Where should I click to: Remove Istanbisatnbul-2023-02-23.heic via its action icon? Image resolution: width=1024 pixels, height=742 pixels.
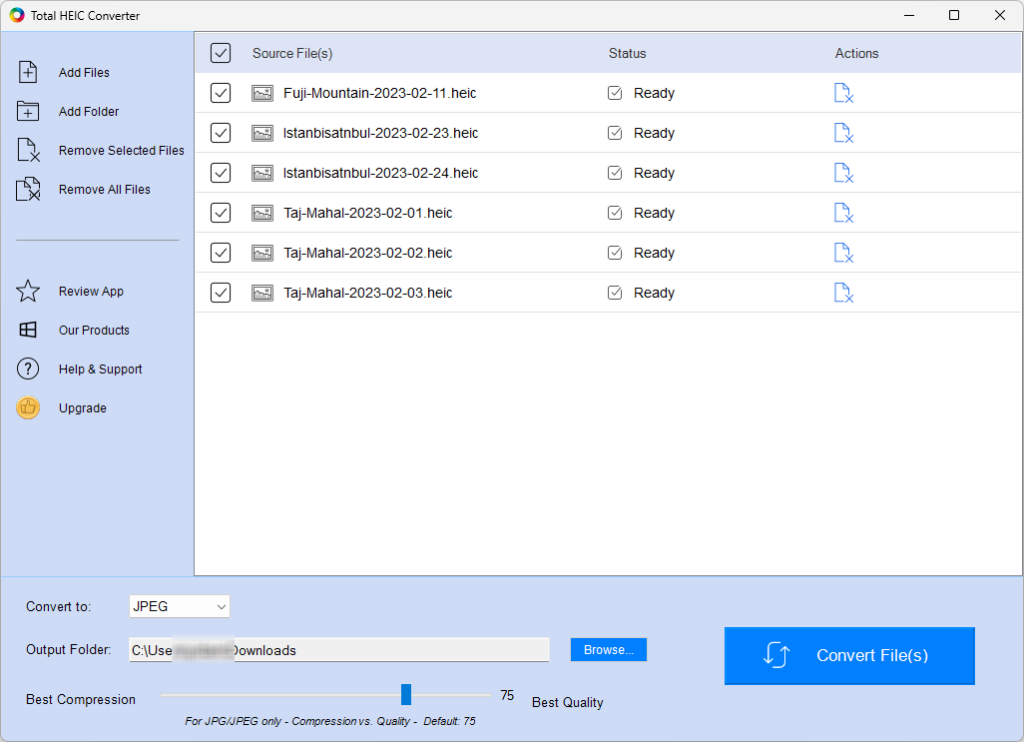tap(844, 133)
